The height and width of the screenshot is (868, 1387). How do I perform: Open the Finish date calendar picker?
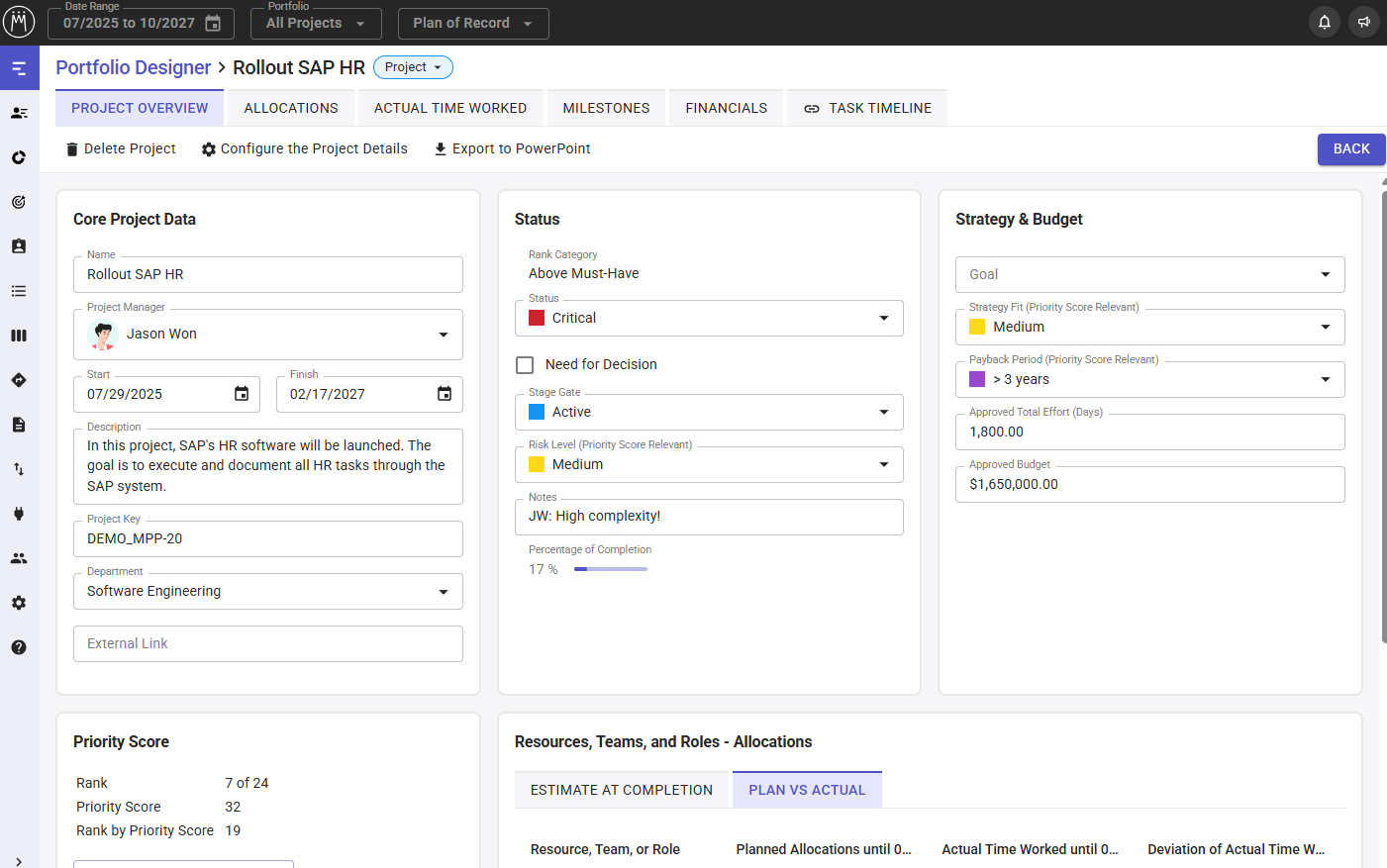(x=444, y=394)
